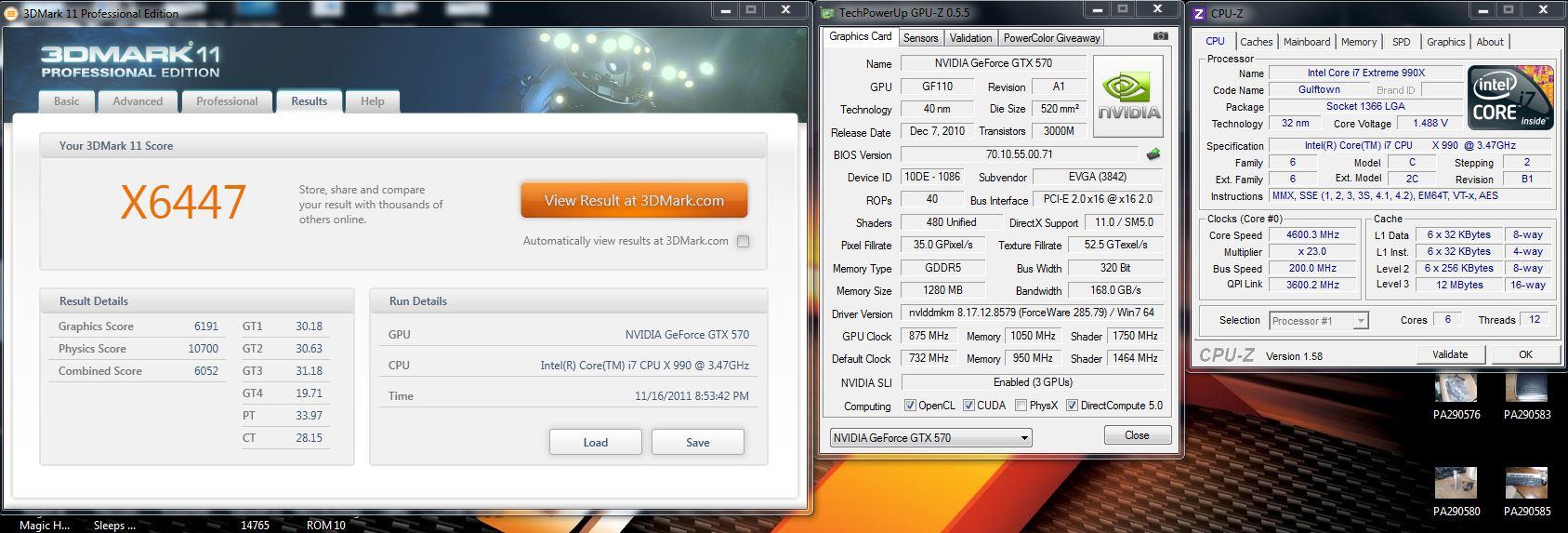Toggle automatically view results at 3DMark.com
Screen dimensions: 1568x533
tap(743, 241)
